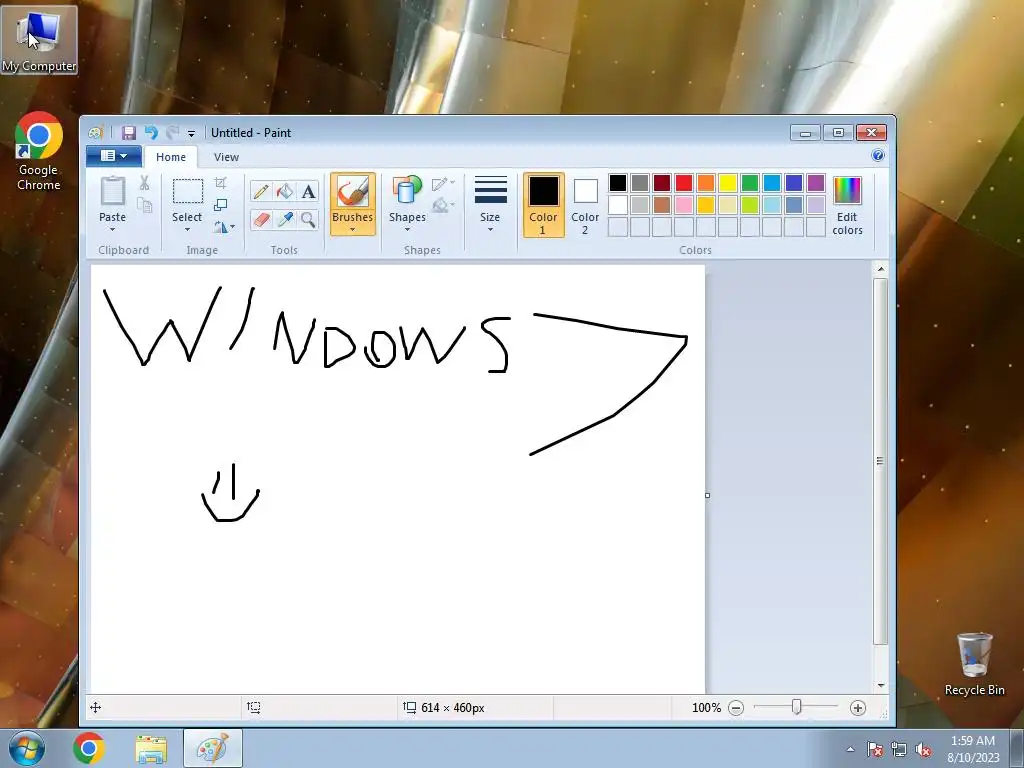This screenshot has height=768, width=1024.
Task: Click the Edit colors button
Action: pyautogui.click(x=848, y=205)
